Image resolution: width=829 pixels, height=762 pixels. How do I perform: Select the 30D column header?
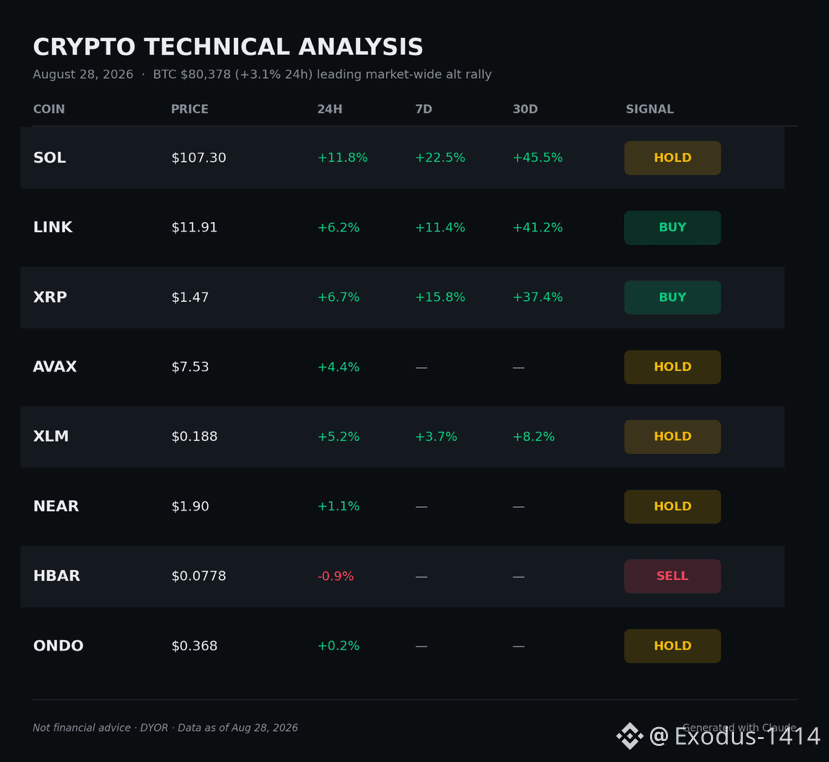(x=525, y=109)
